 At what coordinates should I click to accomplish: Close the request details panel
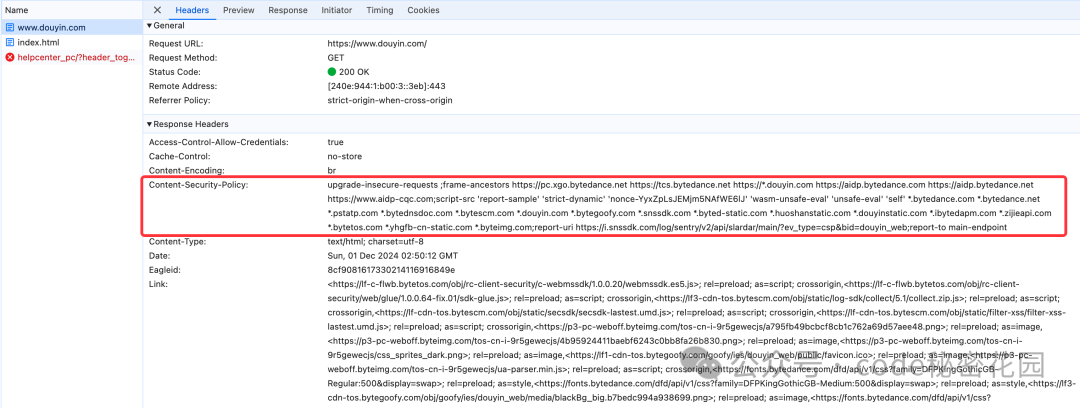click(x=158, y=10)
